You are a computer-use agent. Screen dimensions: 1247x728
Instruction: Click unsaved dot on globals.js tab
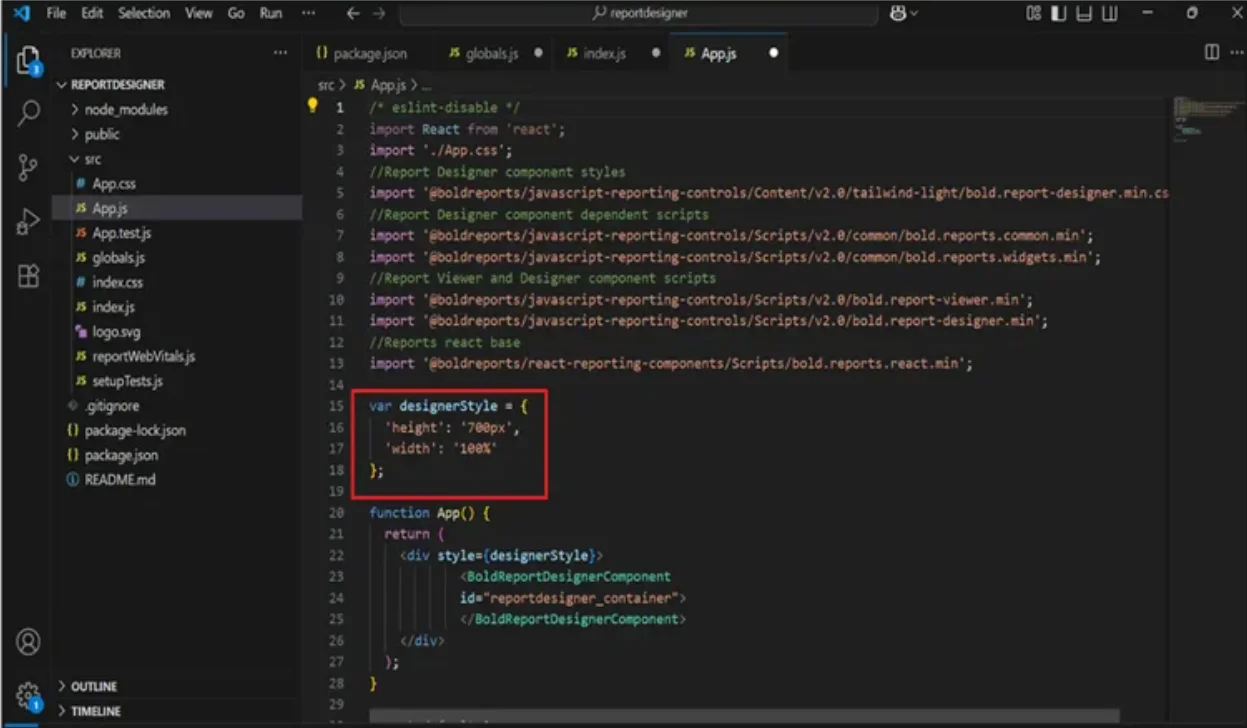[x=539, y=53]
